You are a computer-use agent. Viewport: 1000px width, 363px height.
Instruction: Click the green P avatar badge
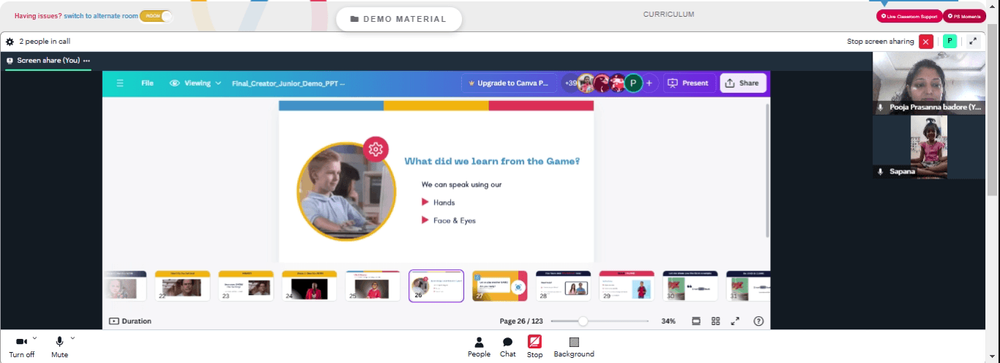[950, 41]
